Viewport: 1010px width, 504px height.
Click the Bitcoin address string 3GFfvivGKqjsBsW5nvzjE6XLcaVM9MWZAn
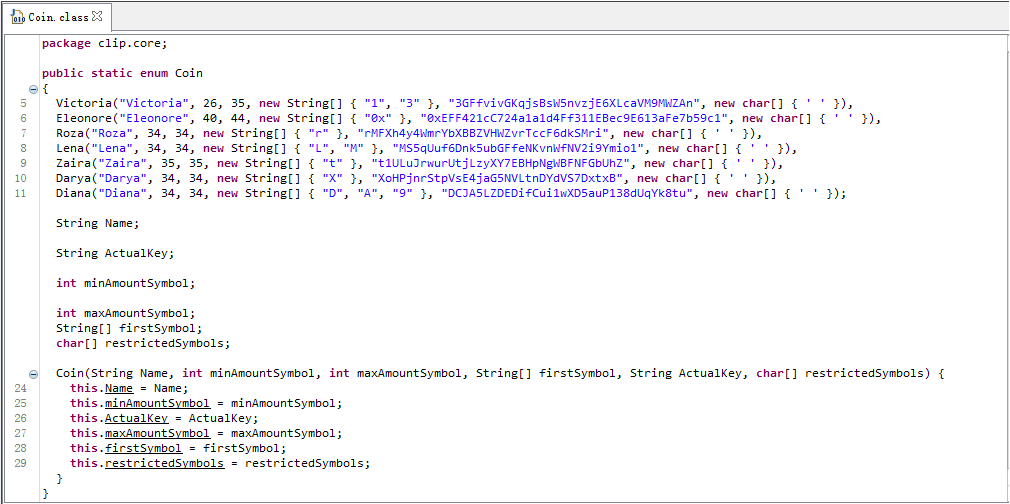tap(573, 103)
